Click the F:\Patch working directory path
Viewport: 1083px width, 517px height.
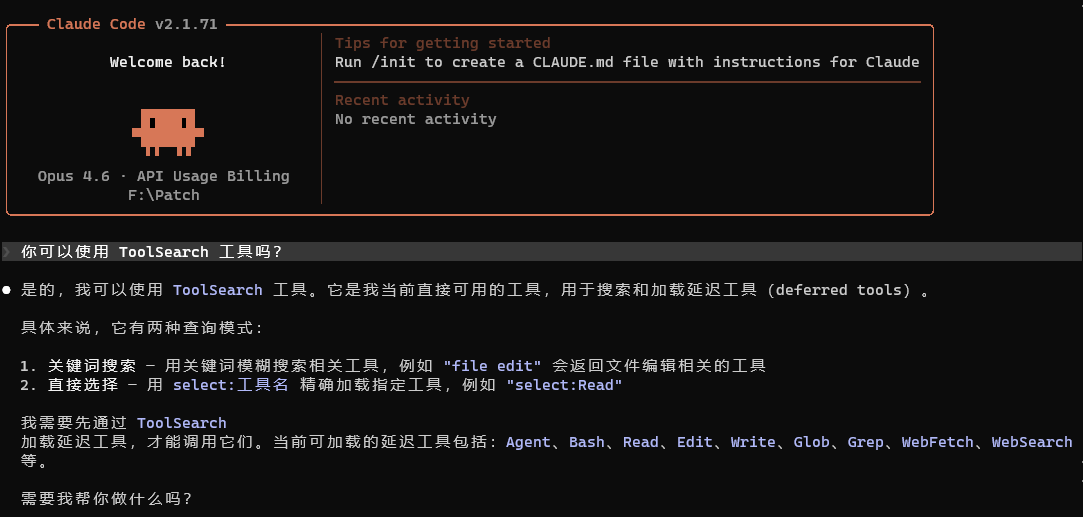pos(159,195)
